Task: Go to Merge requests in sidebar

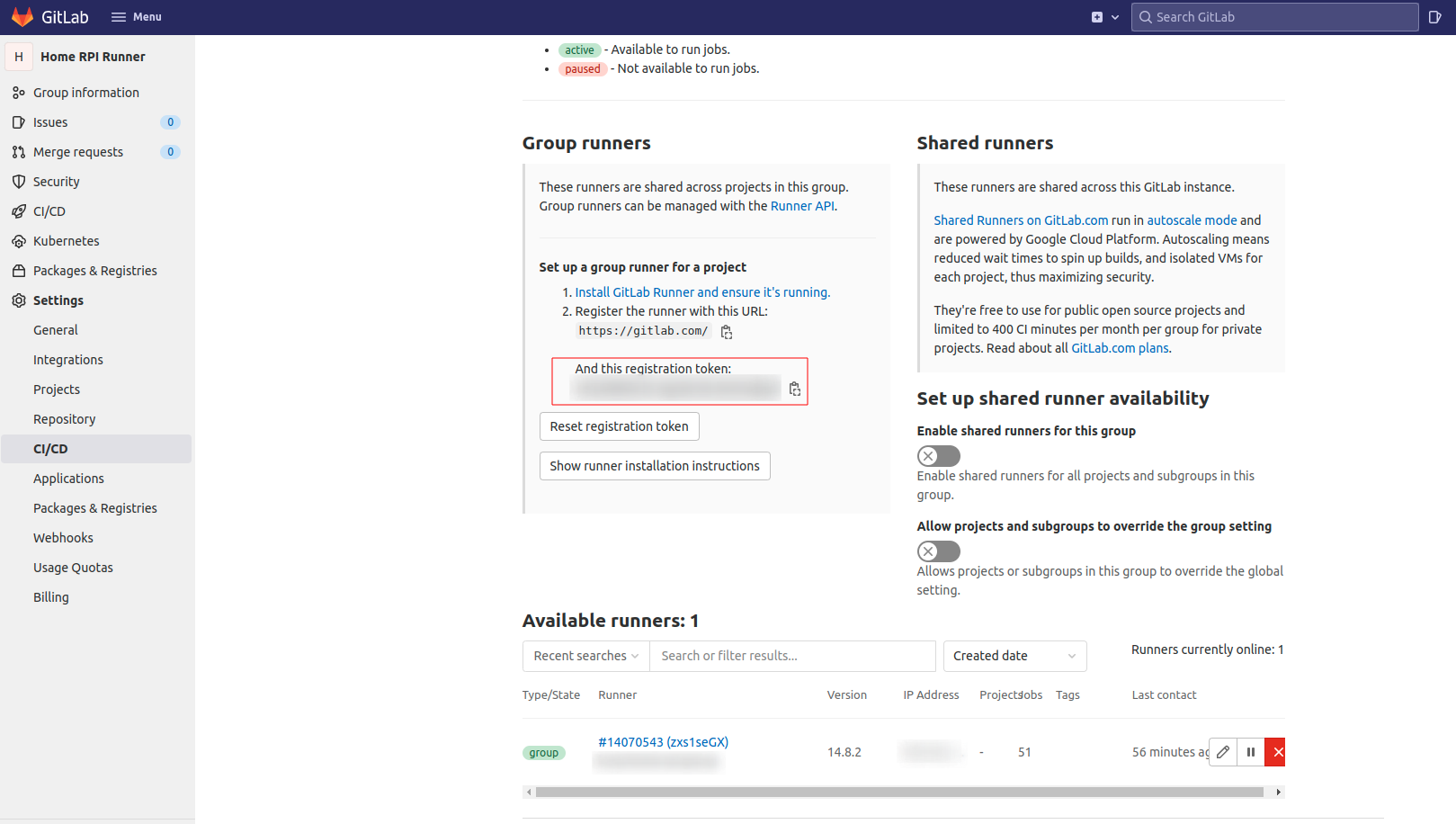Action: pyautogui.click(x=78, y=152)
